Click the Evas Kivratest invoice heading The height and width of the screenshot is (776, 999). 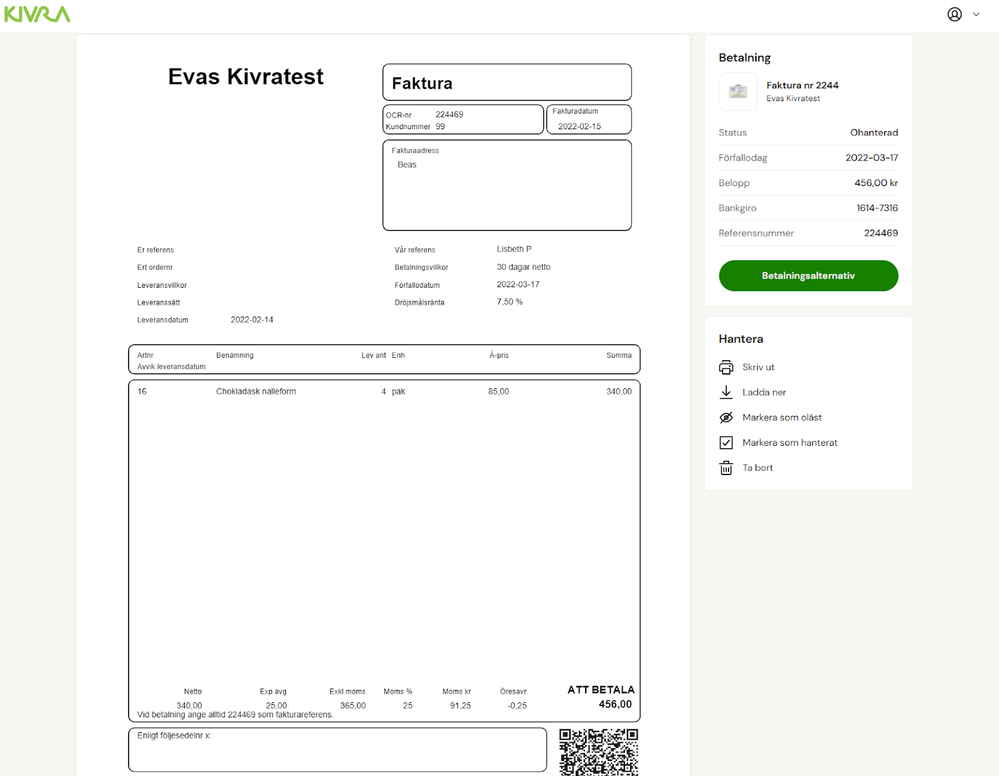[x=246, y=76]
